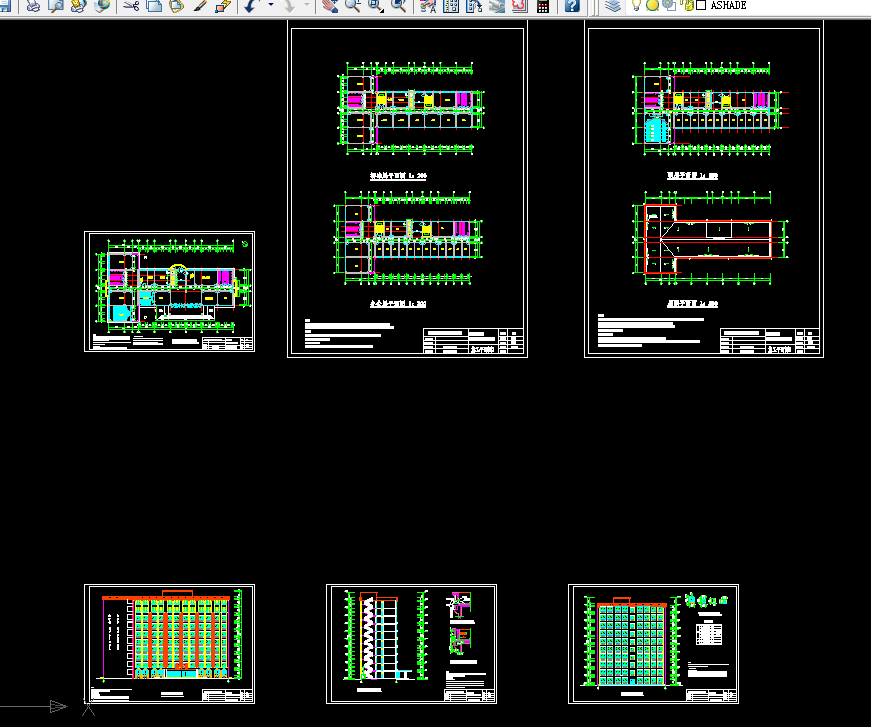Click the Undo arrow
This screenshot has height=727, width=871.
251,6
